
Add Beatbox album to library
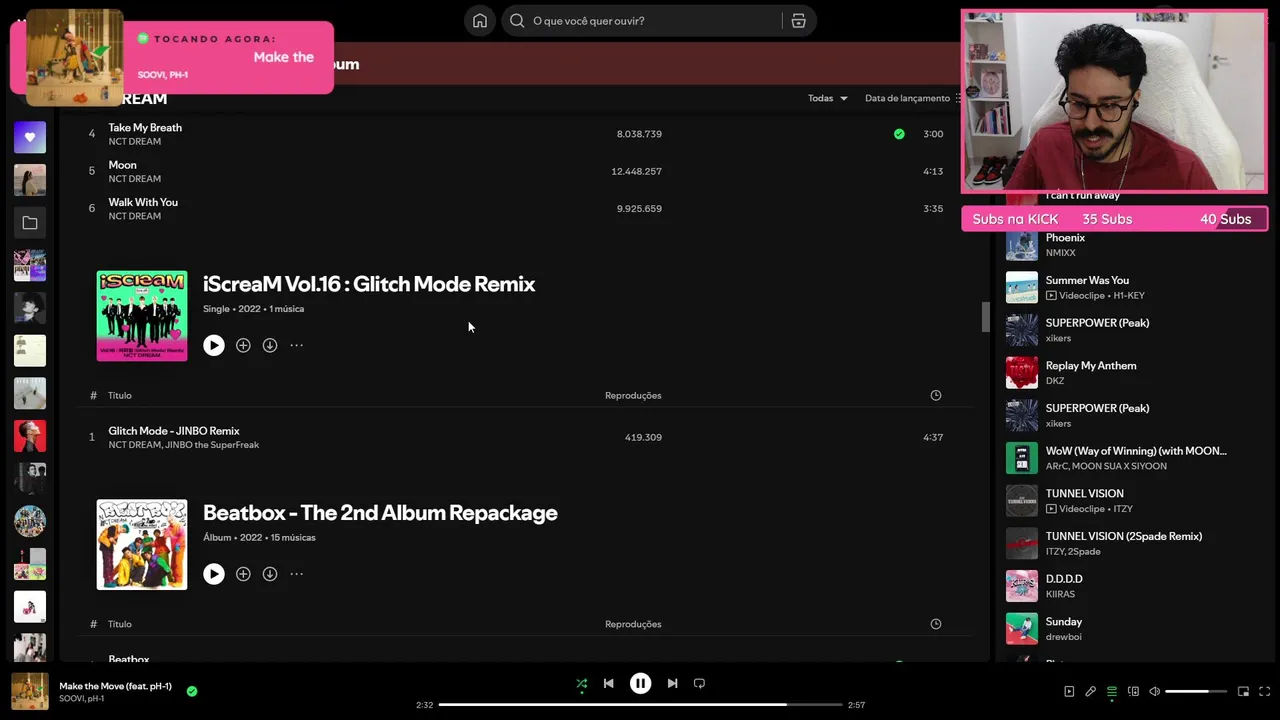point(243,574)
